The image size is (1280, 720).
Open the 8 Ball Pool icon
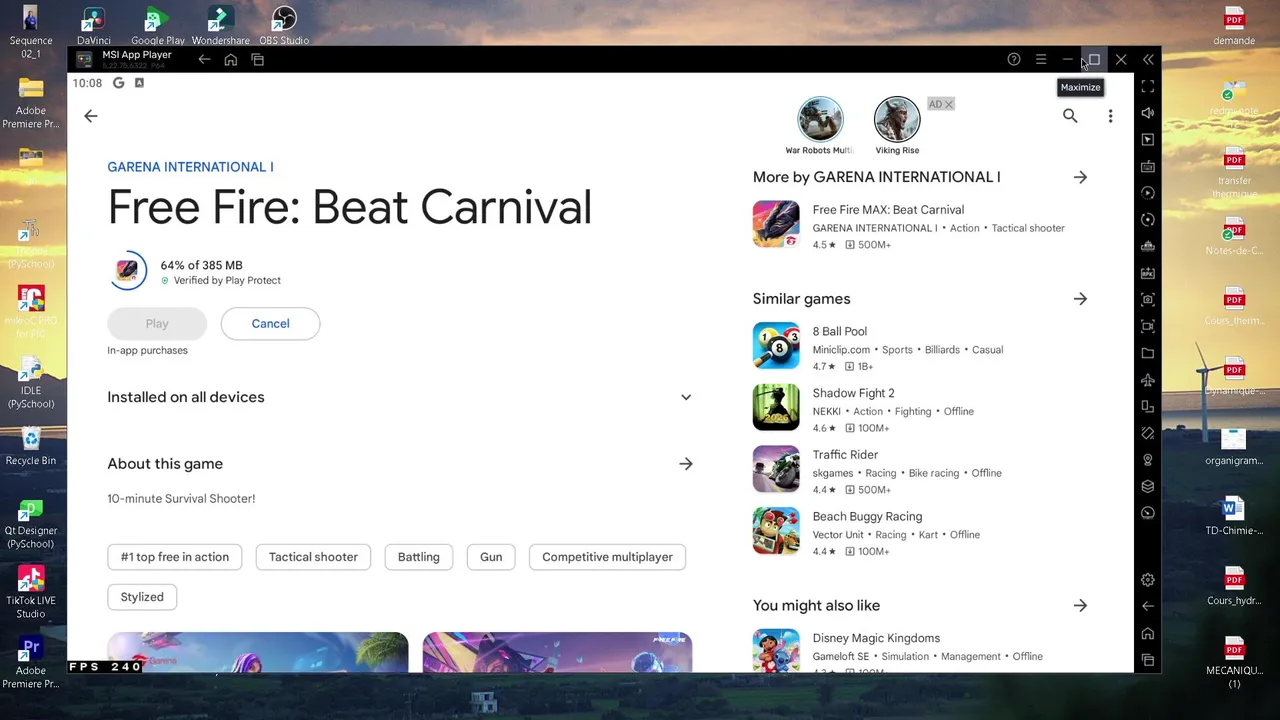776,346
